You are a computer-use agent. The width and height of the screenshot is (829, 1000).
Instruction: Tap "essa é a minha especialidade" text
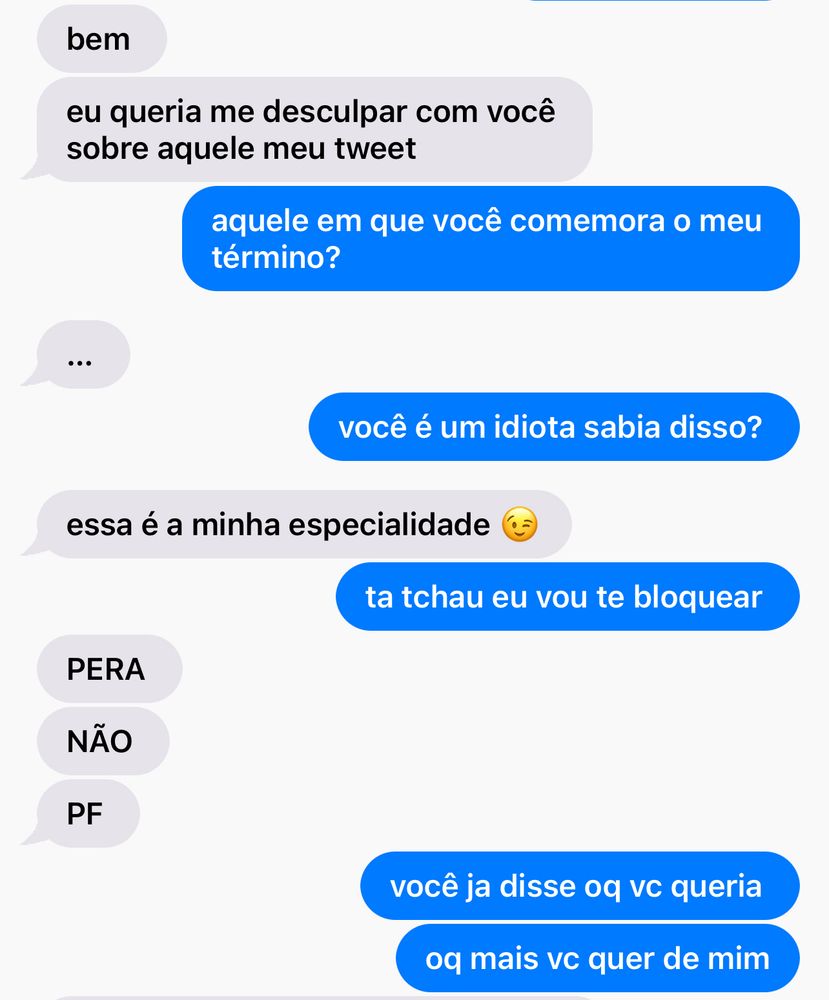(x=278, y=525)
